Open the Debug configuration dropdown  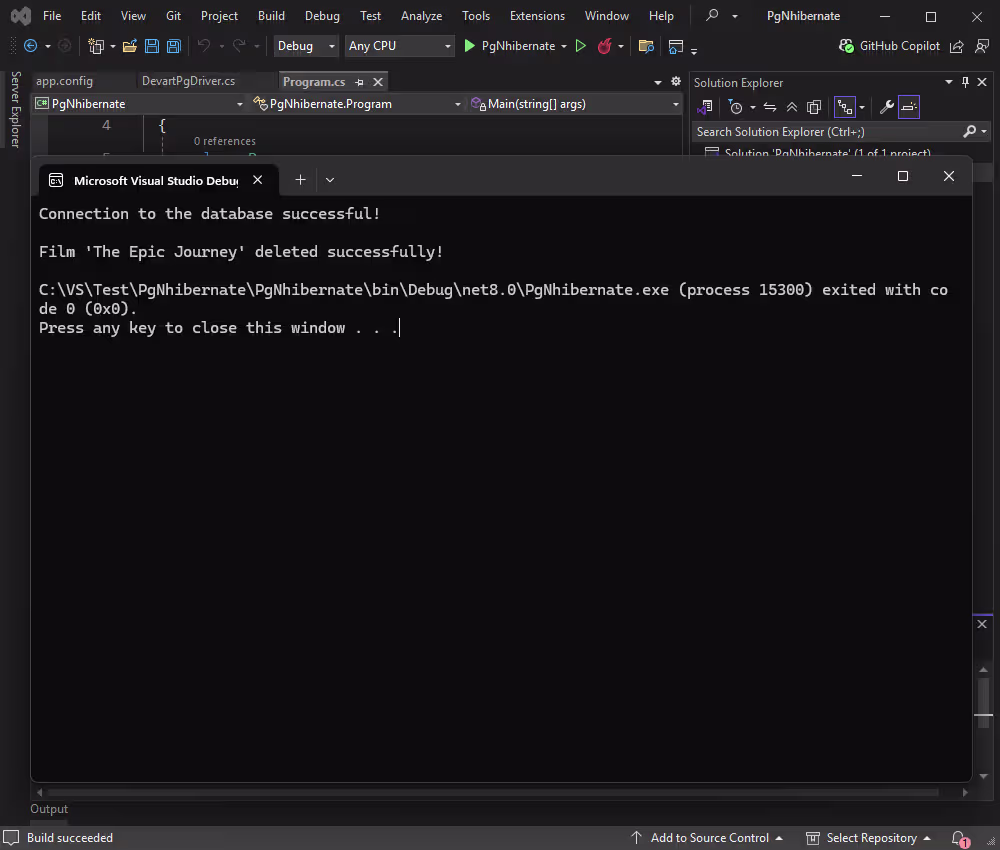pos(307,46)
